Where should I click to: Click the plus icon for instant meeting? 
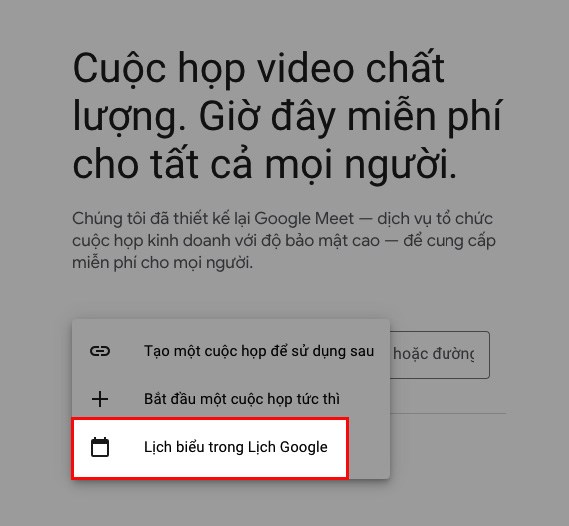100,399
